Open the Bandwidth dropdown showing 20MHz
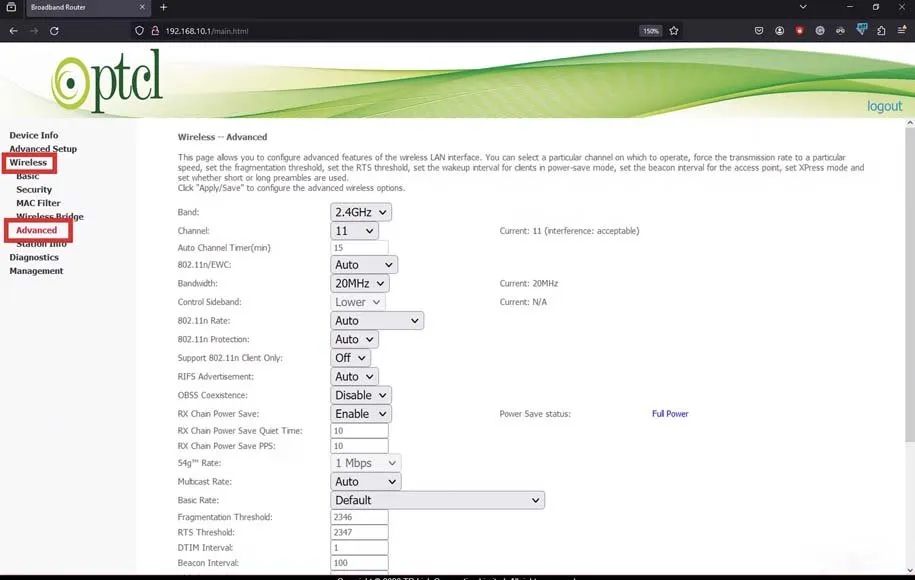This screenshot has height=580, width=915. (359, 284)
